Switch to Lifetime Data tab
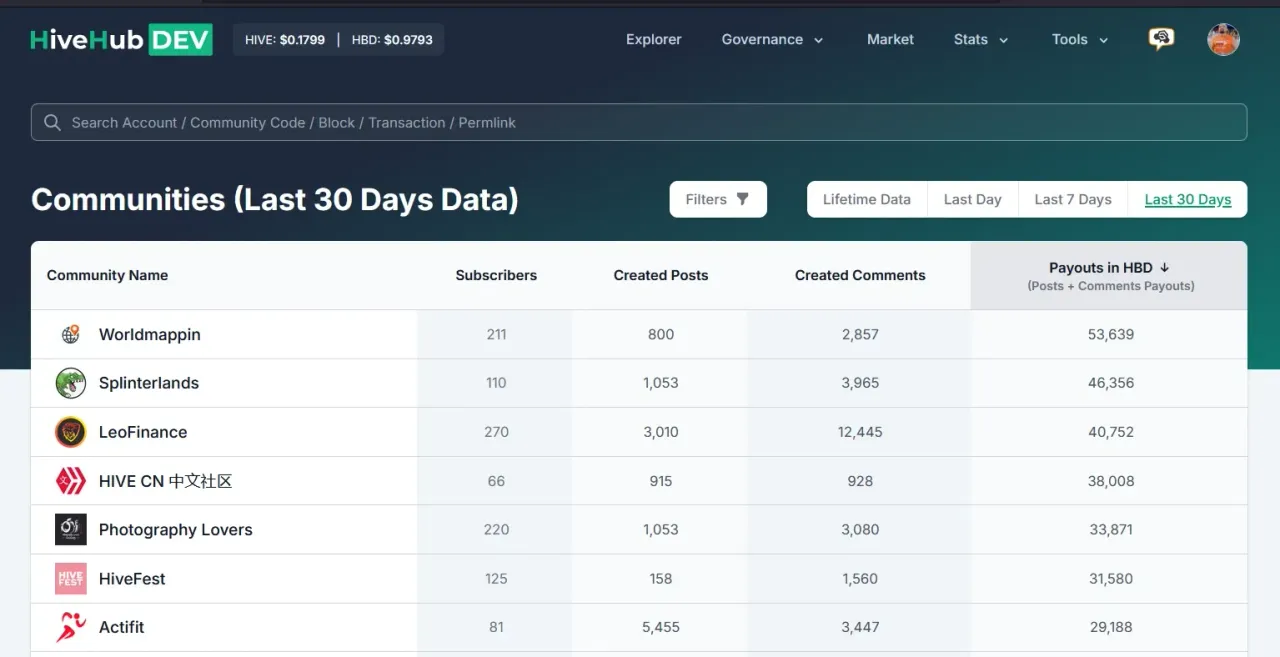 866,199
